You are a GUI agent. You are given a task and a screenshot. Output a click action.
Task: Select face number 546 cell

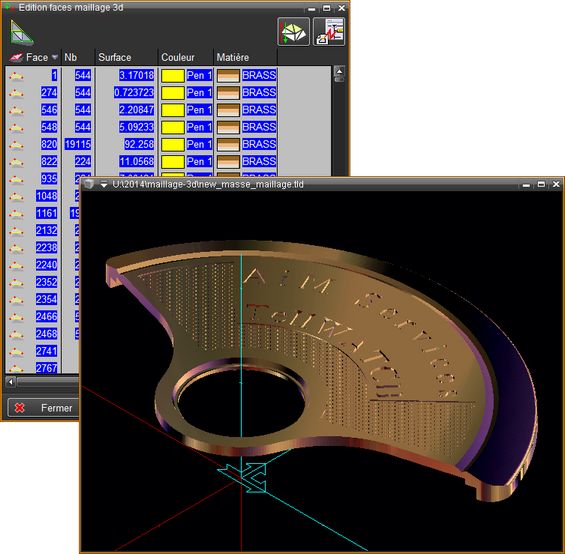[x=49, y=110]
